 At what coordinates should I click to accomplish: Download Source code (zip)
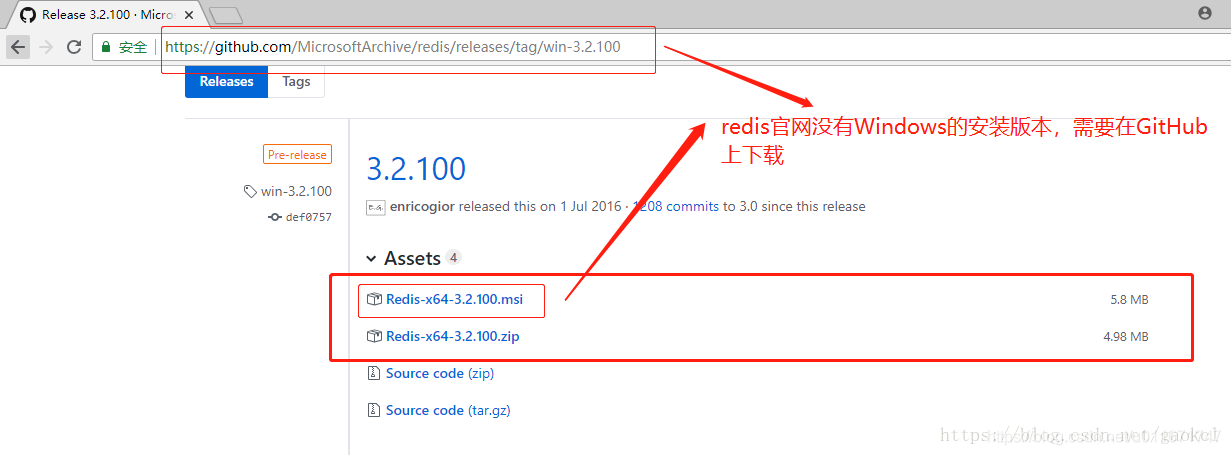(x=440, y=373)
